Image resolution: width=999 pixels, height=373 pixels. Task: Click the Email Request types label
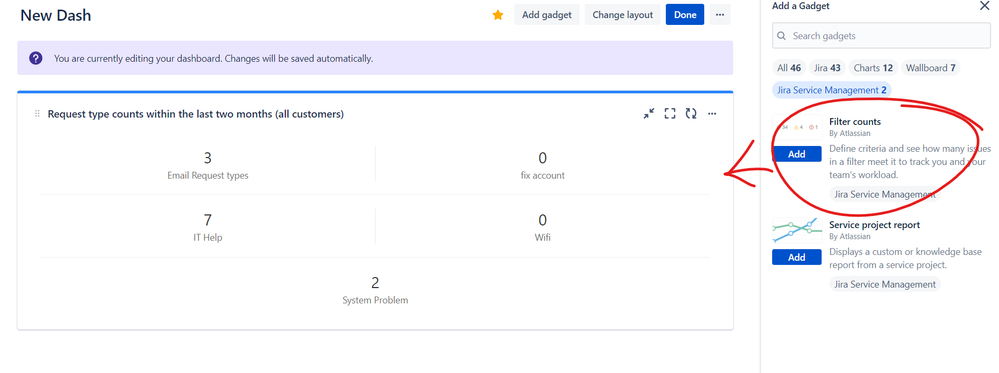point(208,175)
